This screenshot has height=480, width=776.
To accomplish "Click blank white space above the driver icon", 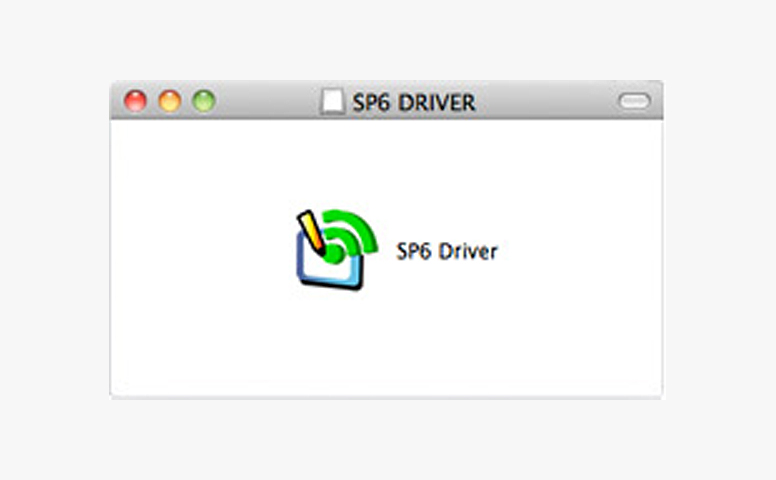I will [335, 160].
